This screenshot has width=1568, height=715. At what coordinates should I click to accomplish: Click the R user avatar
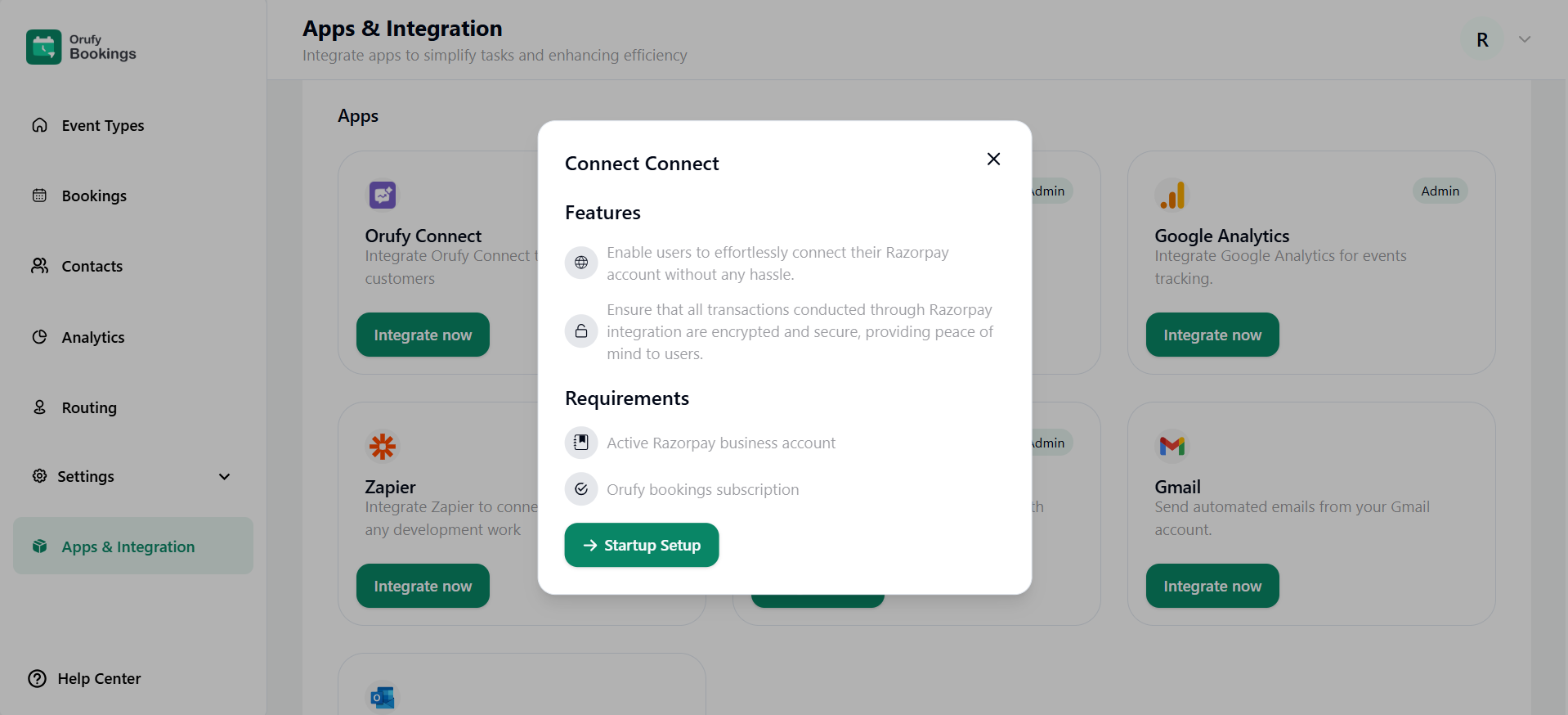point(1481,39)
